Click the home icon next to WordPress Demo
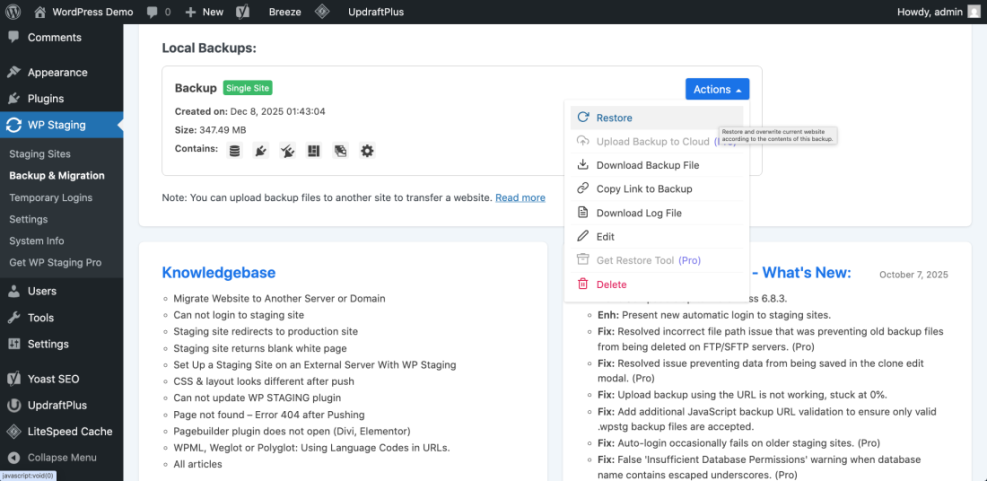The image size is (987, 481). click(x=40, y=12)
